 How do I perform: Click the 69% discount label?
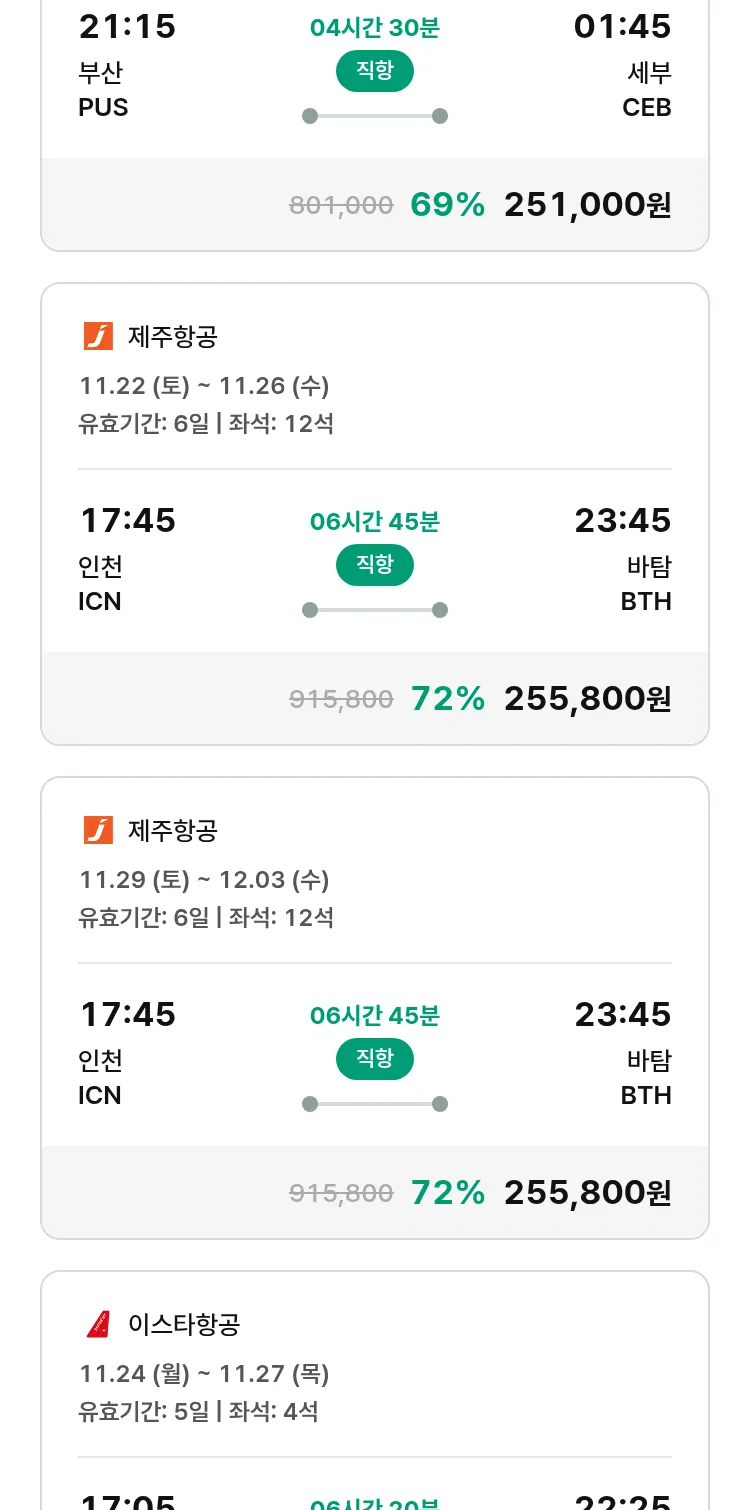447,205
